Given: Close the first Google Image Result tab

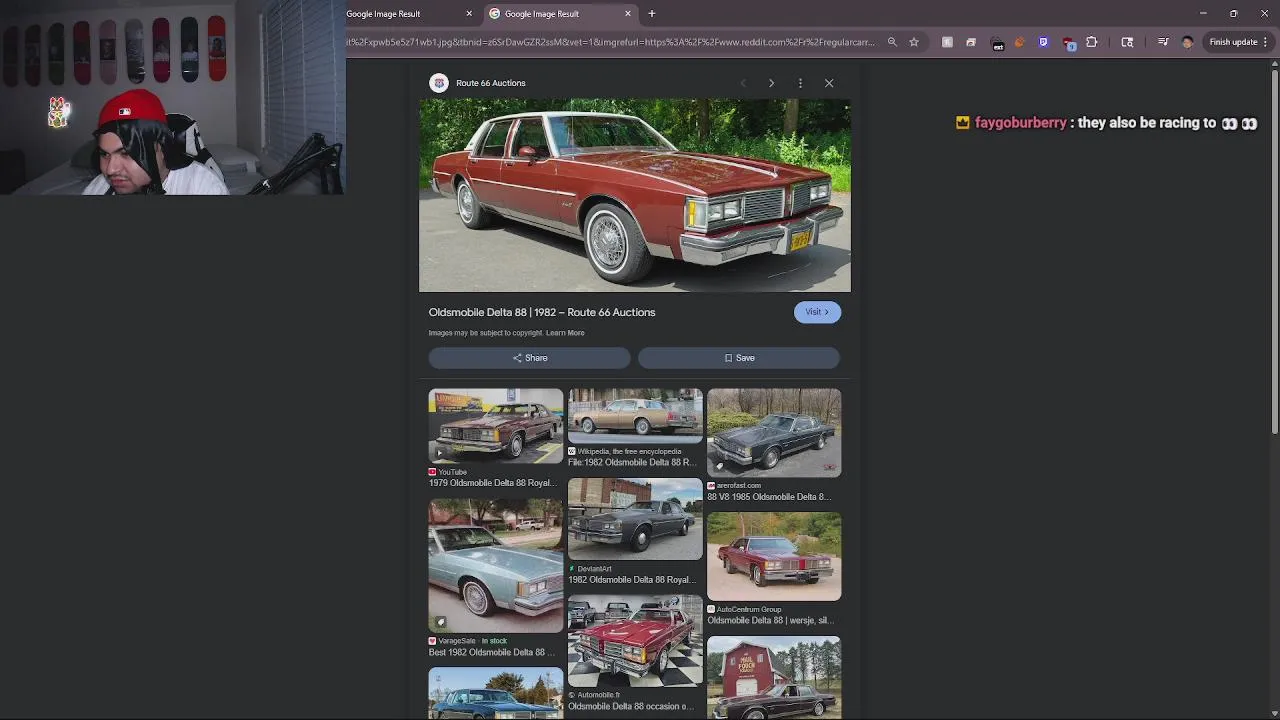Looking at the screenshot, I should (469, 13).
